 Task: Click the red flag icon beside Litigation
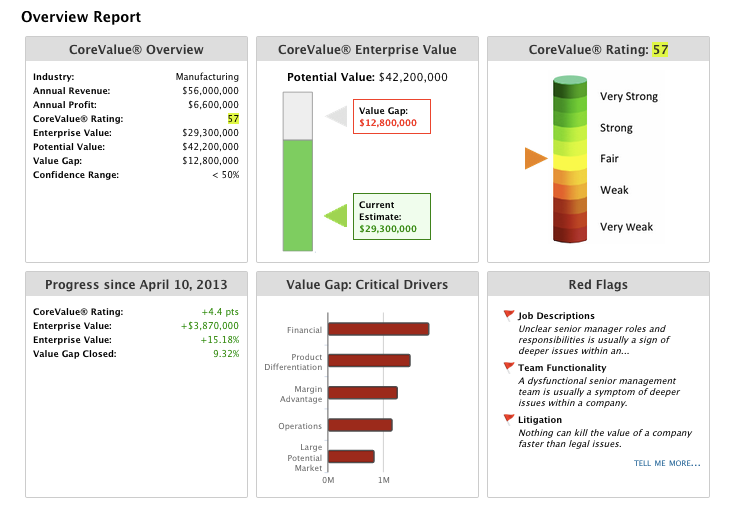[x=509, y=419]
